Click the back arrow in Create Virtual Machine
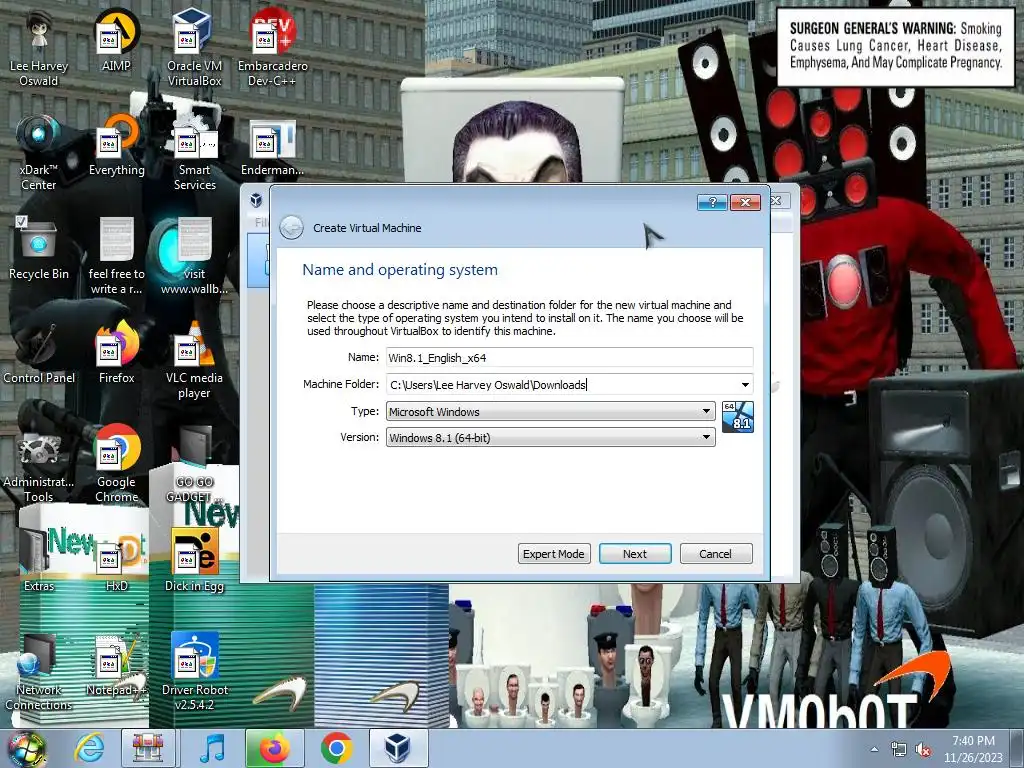Image resolution: width=1024 pixels, height=768 pixels. coord(291,228)
